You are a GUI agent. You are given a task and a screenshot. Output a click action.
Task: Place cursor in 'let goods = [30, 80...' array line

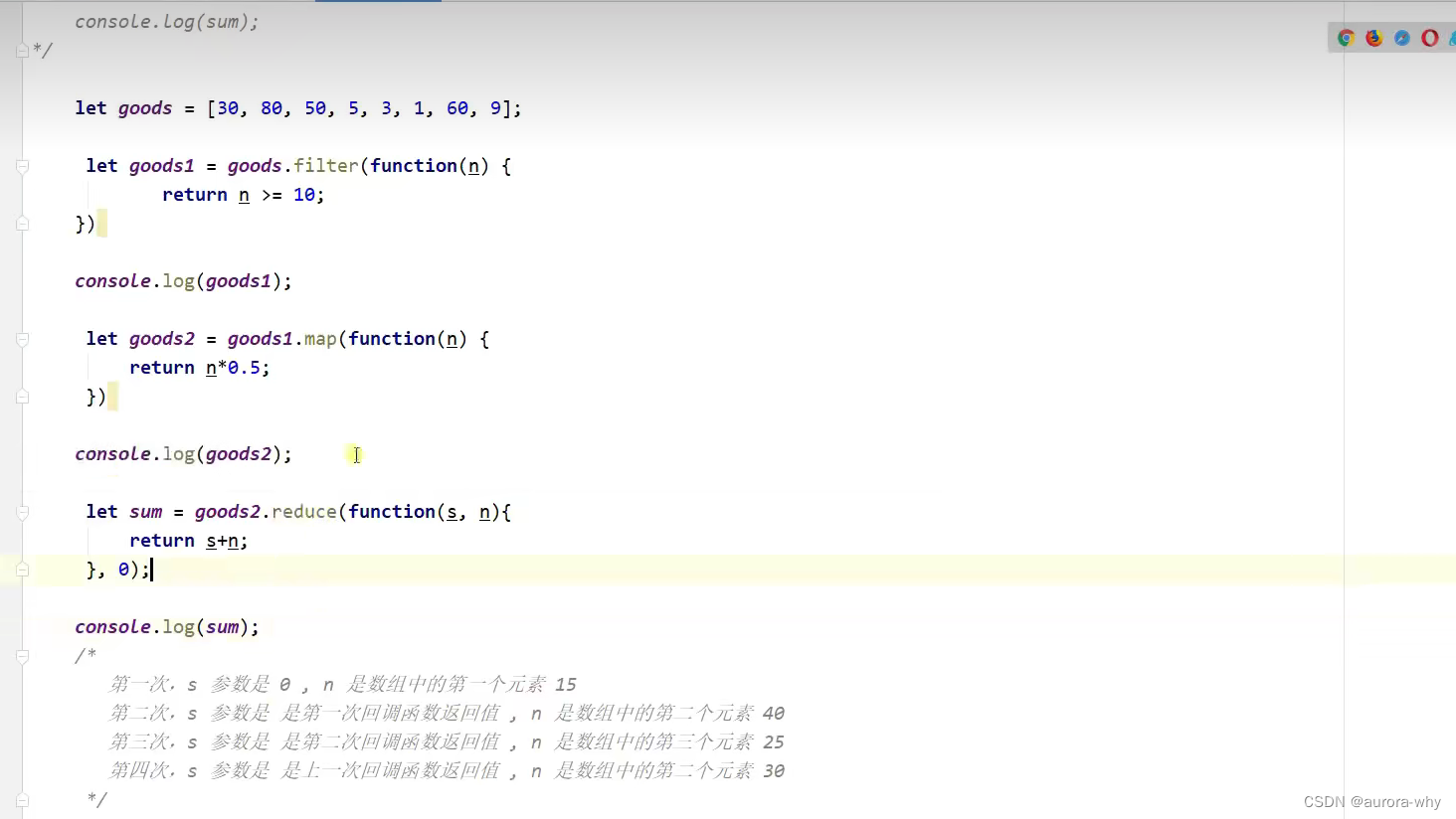coord(298,108)
